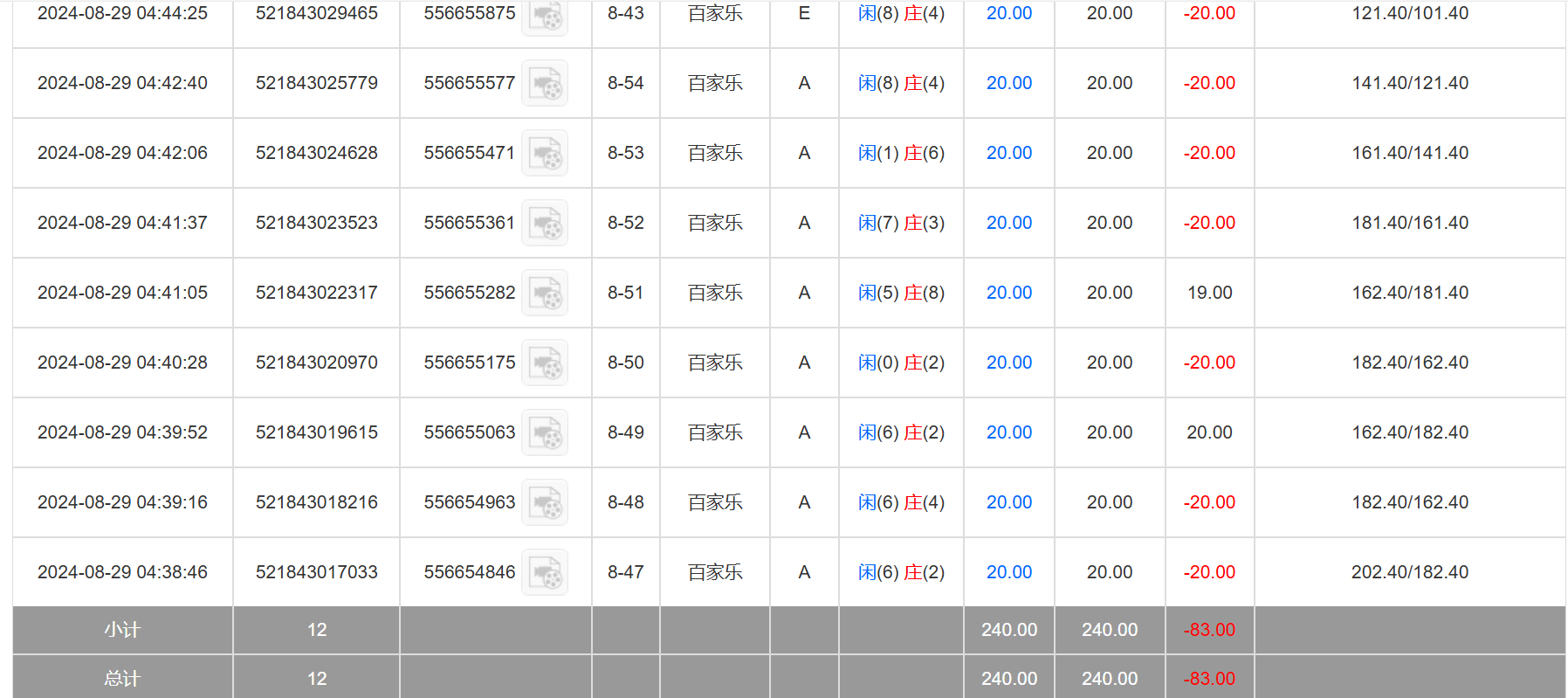The height and width of the screenshot is (698, 1568).
Task: Open video replay icon for round 556655175
Action: (545, 363)
